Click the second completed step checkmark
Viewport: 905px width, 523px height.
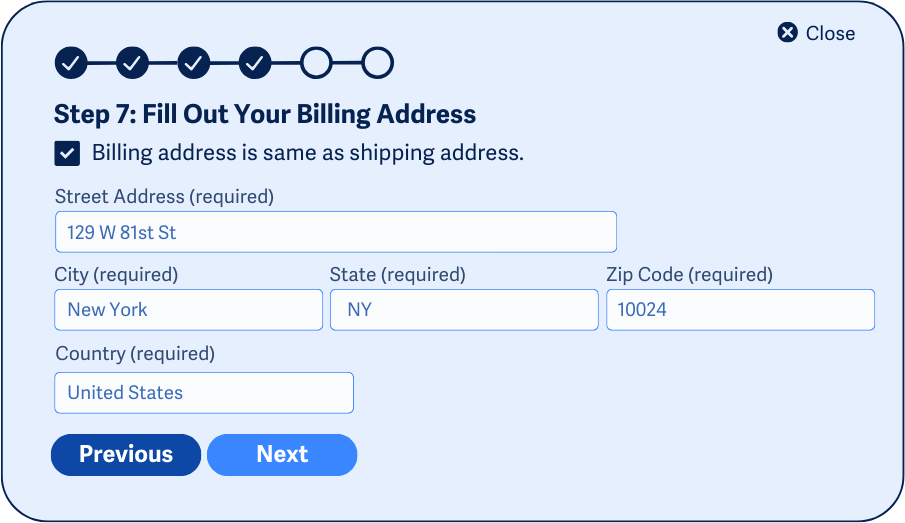(132, 63)
